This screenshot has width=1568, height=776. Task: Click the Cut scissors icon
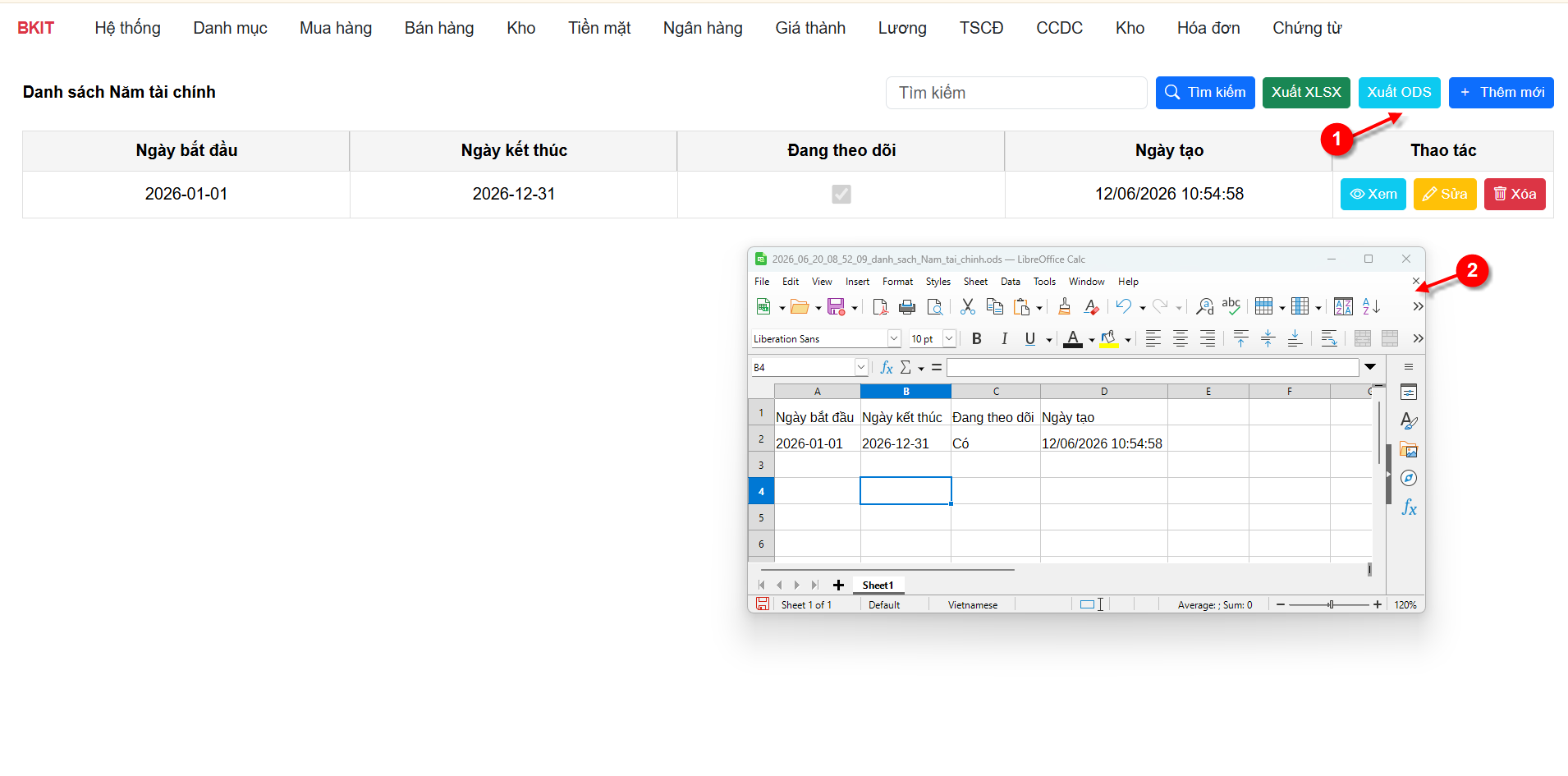point(968,307)
